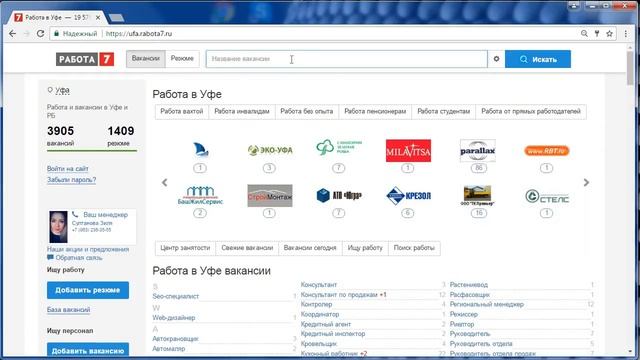
Task: Open Работа от прямых работодателей tab
Action: point(531,111)
